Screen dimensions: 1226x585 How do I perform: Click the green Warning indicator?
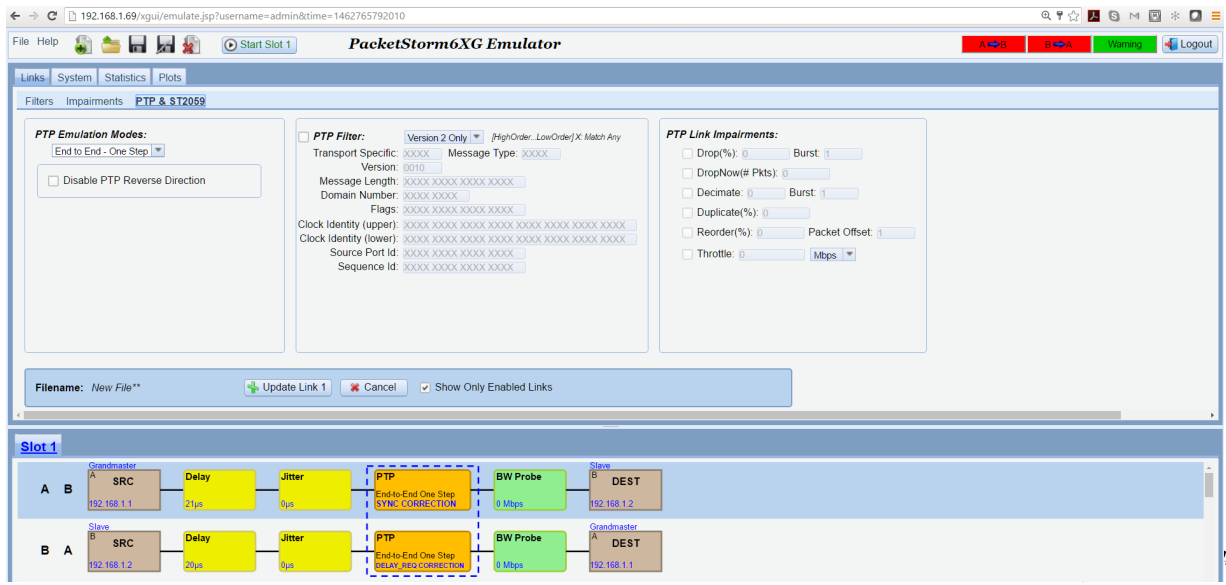coord(1125,45)
